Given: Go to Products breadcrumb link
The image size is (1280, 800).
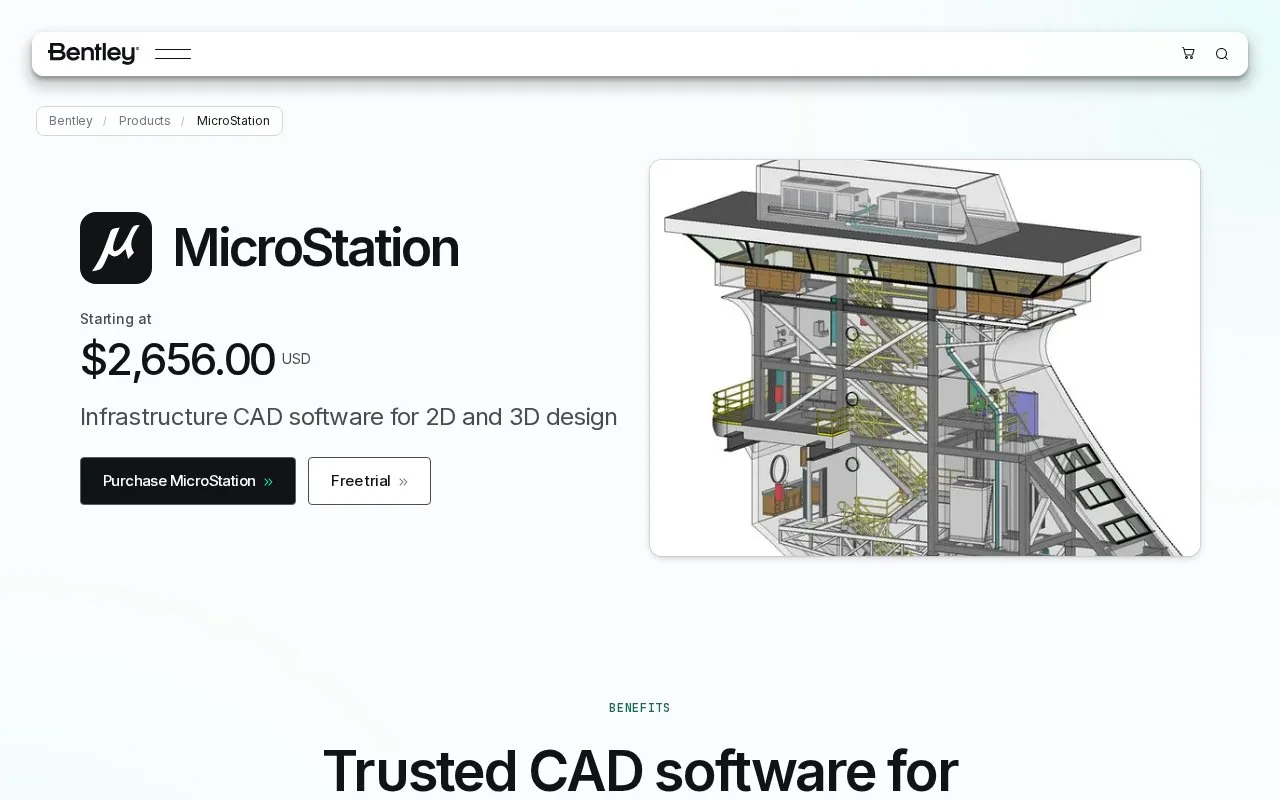Looking at the screenshot, I should click(145, 121).
